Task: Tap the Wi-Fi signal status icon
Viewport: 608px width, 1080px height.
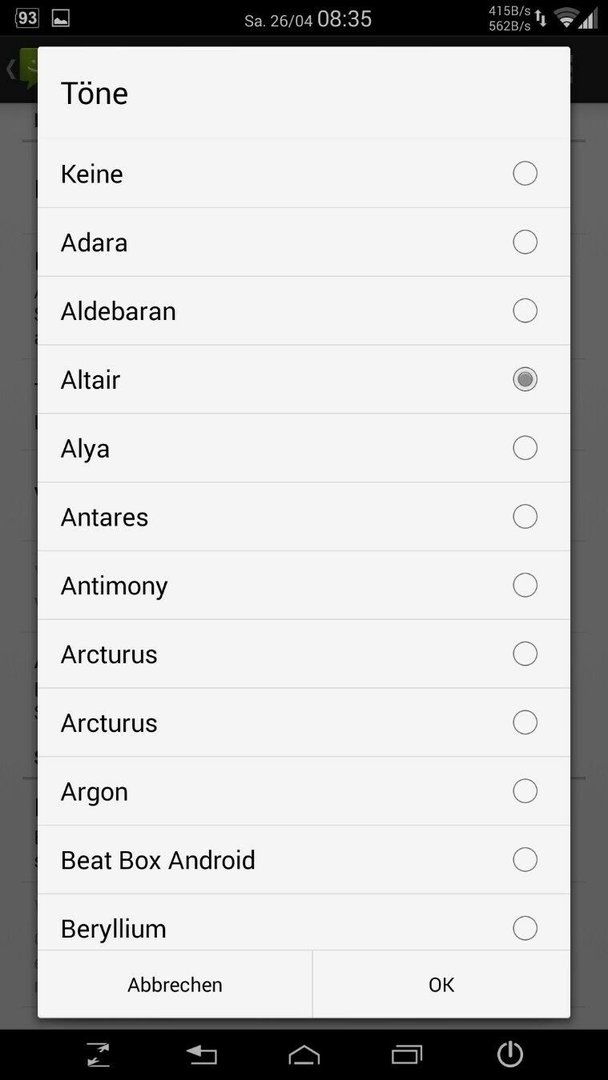Action: (567, 19)
